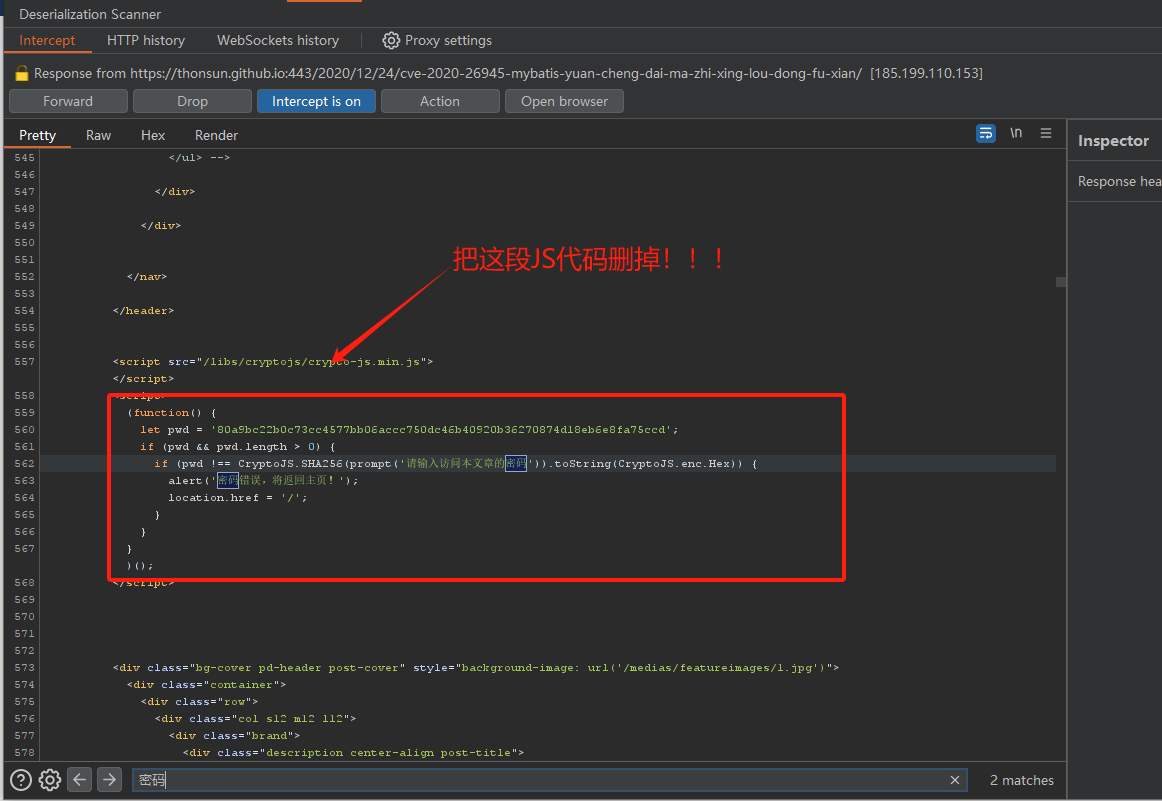Switch to the Pretty view tab

(x=38, y=135)
